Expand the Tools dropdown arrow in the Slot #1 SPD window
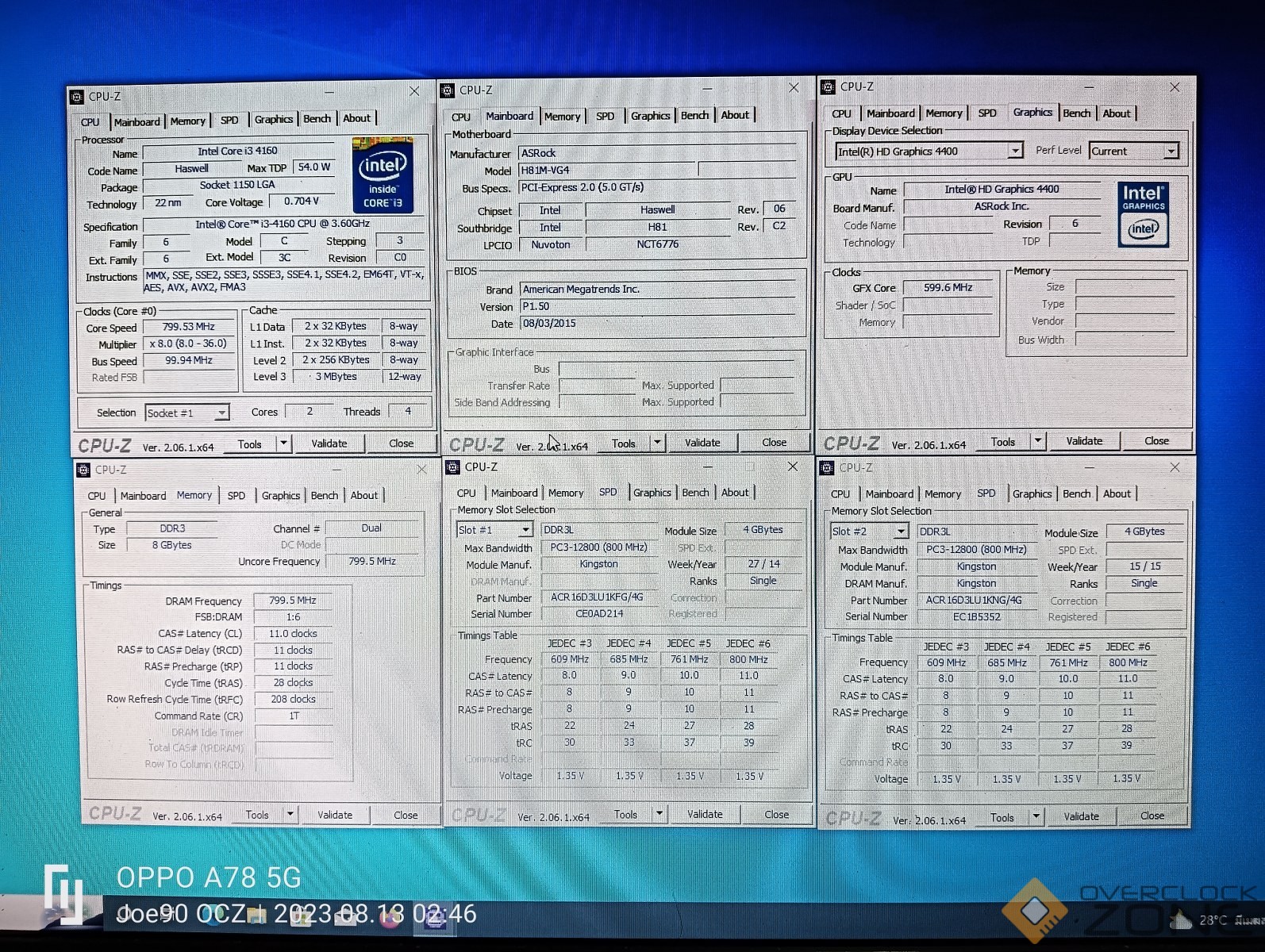The width and height of the screenshot is (1265, 952). tap(659, 813)
